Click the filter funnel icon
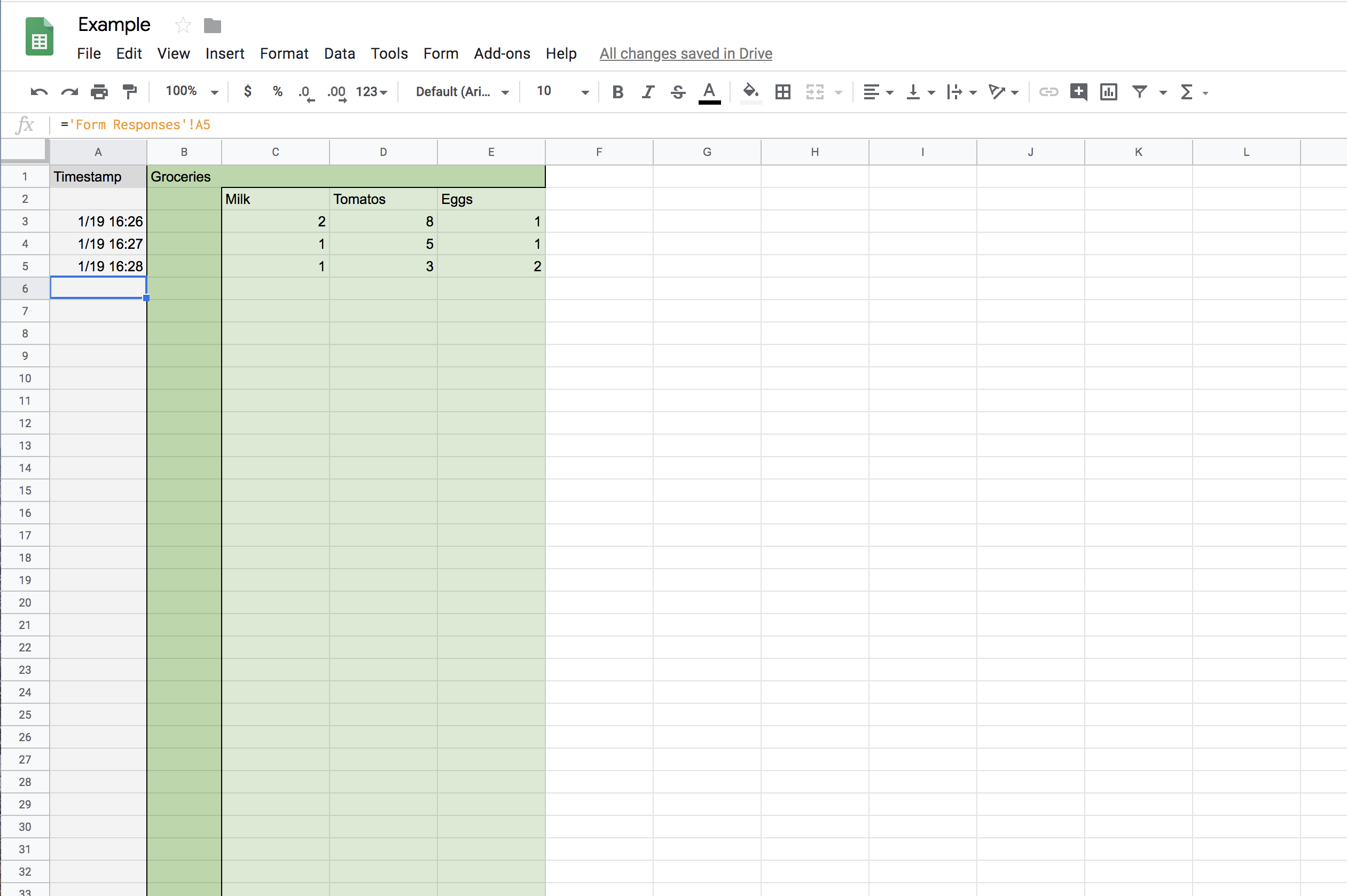 [x=1139, y=92]
